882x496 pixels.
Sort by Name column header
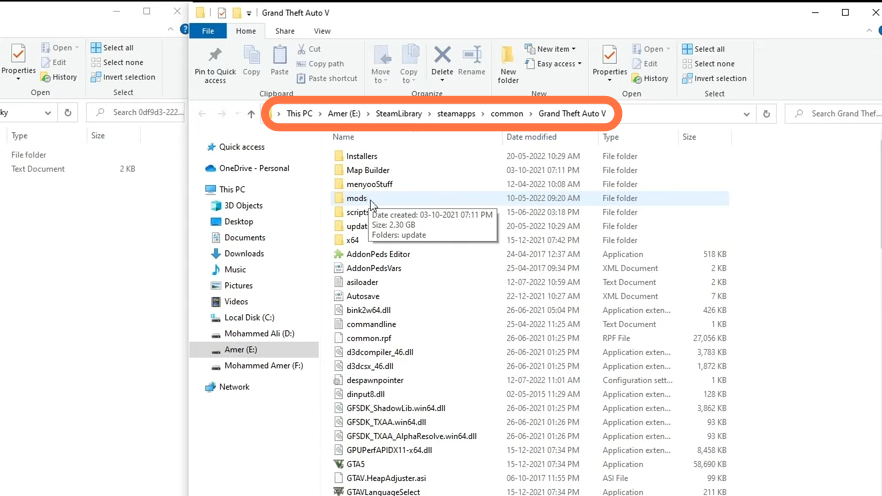coord(343,137)
